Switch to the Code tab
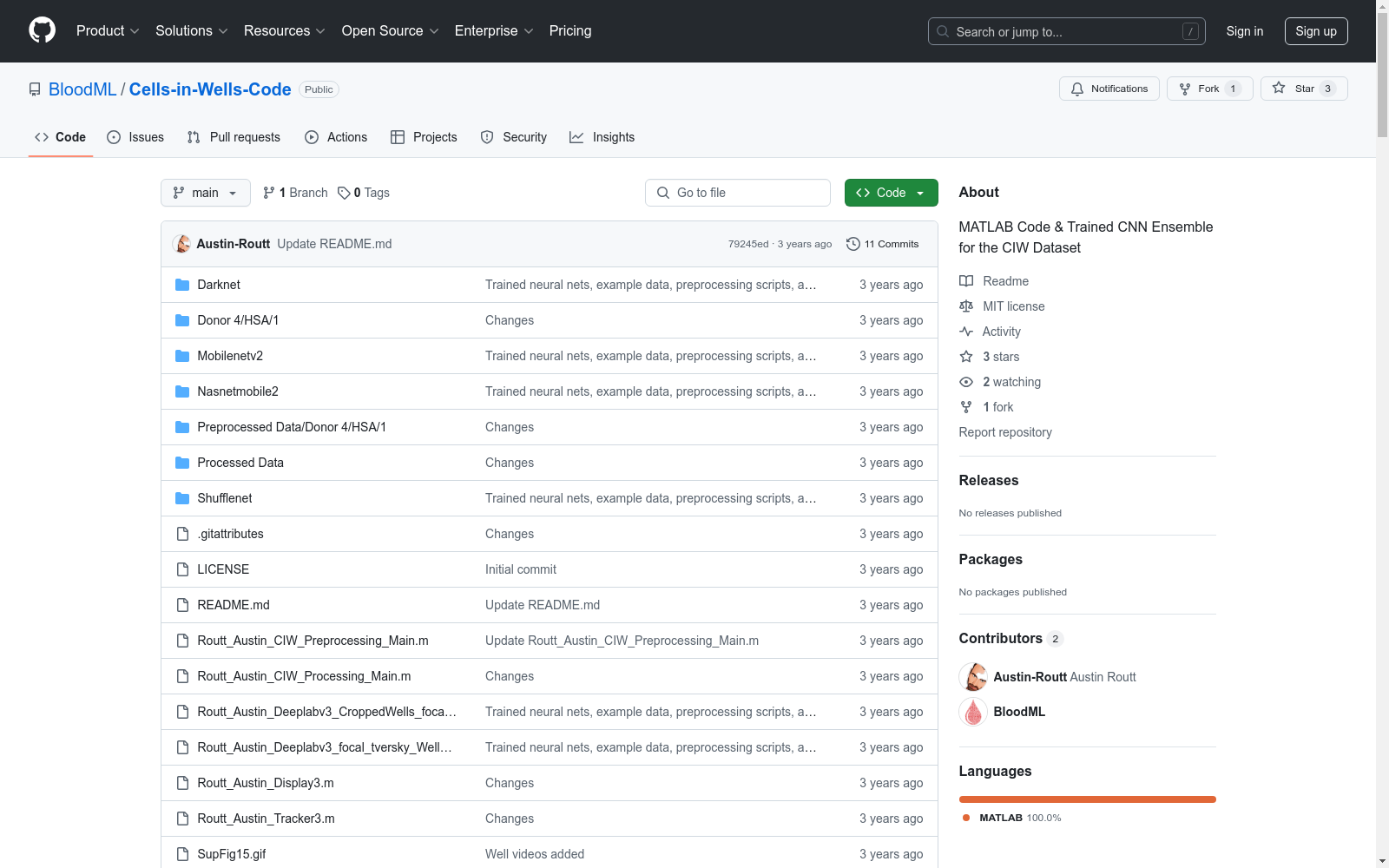1389x868 pixels. point(61,137)
